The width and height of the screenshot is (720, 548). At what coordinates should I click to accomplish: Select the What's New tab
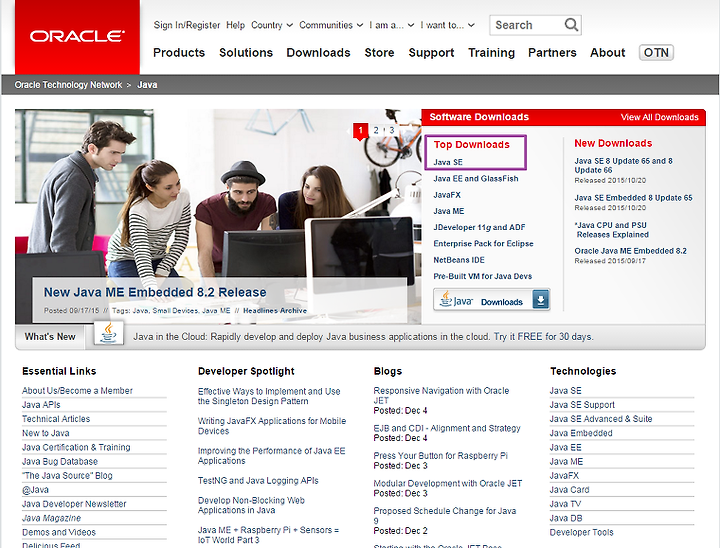50,337
